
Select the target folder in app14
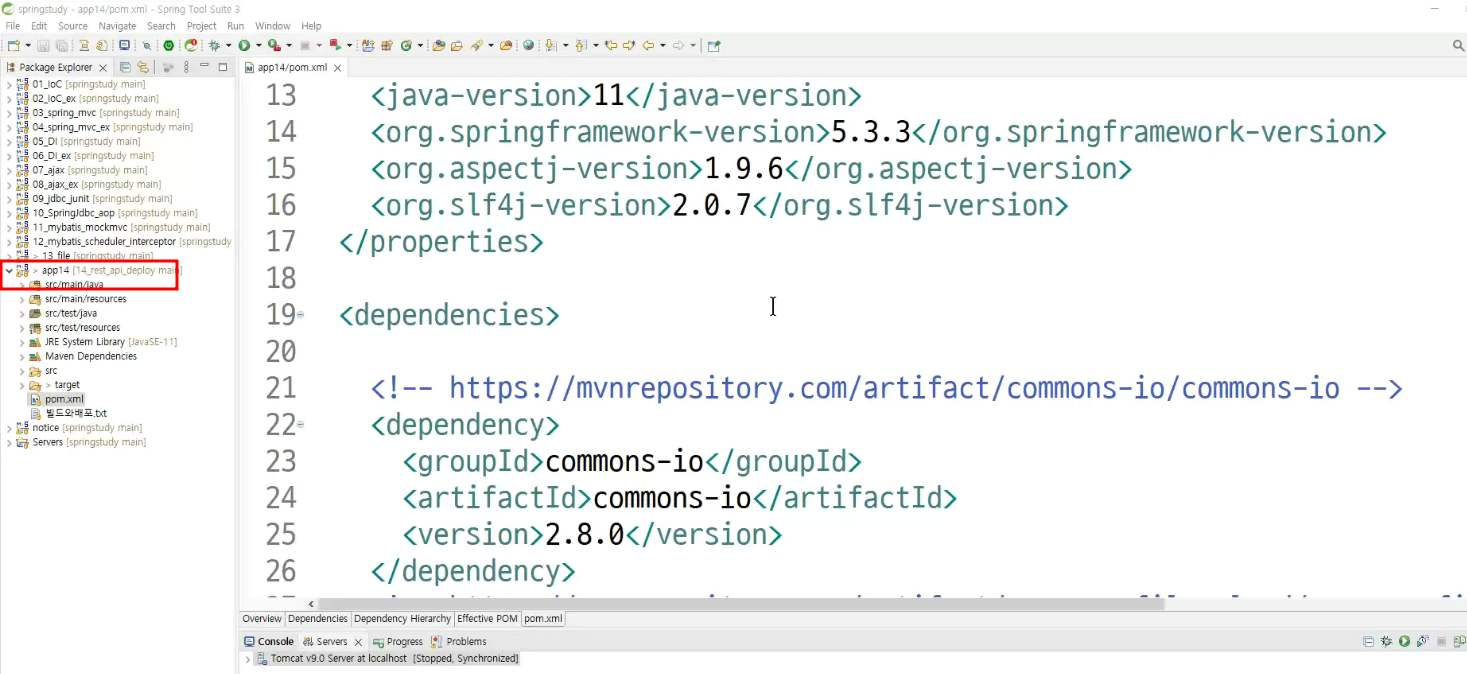click(x=66, y=385)
